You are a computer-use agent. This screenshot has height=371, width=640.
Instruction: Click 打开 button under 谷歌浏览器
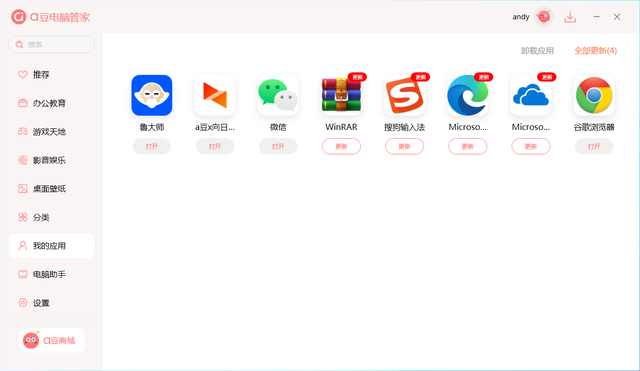594,146
